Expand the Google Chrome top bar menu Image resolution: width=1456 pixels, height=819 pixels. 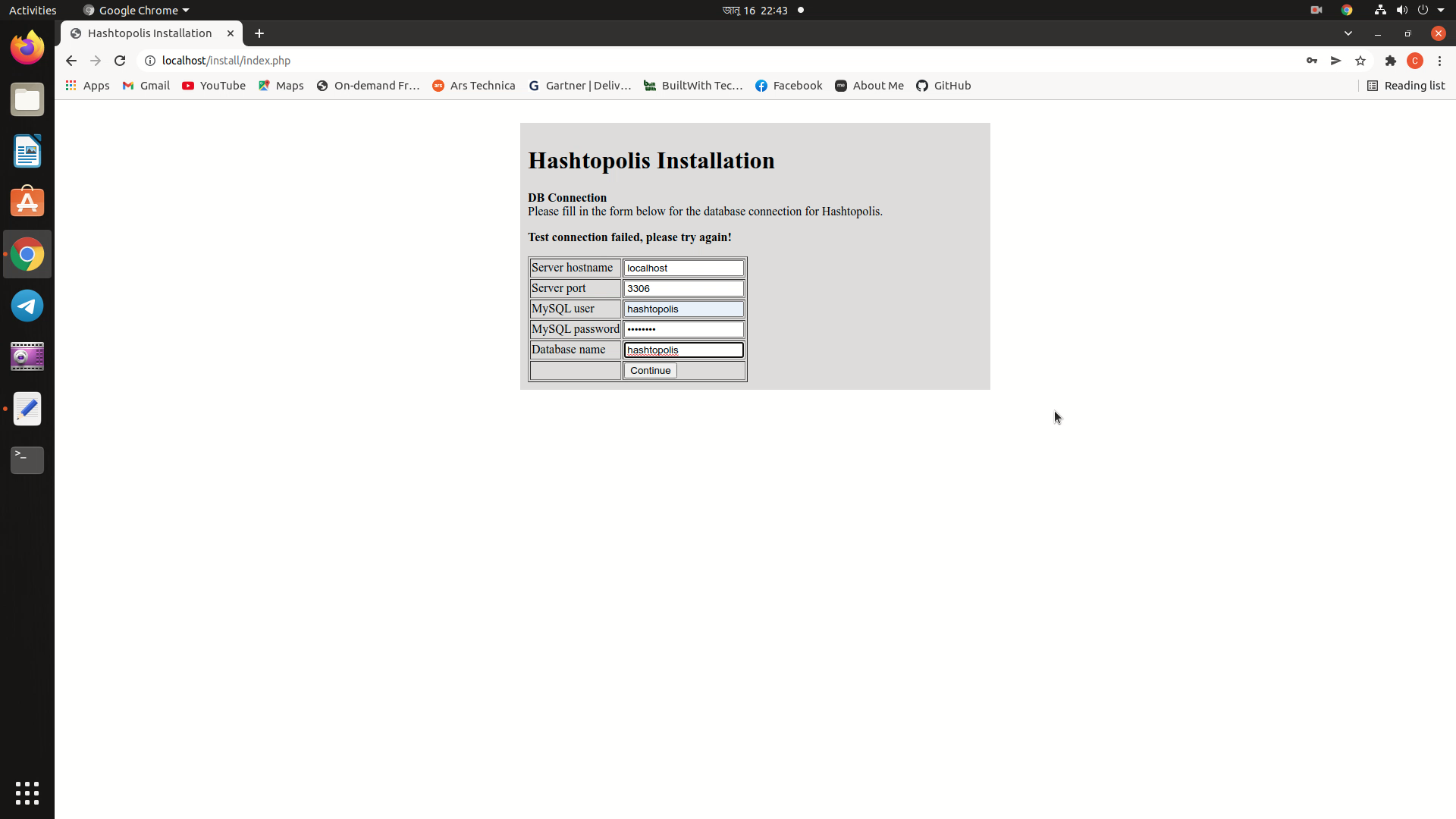click(135, 10)
